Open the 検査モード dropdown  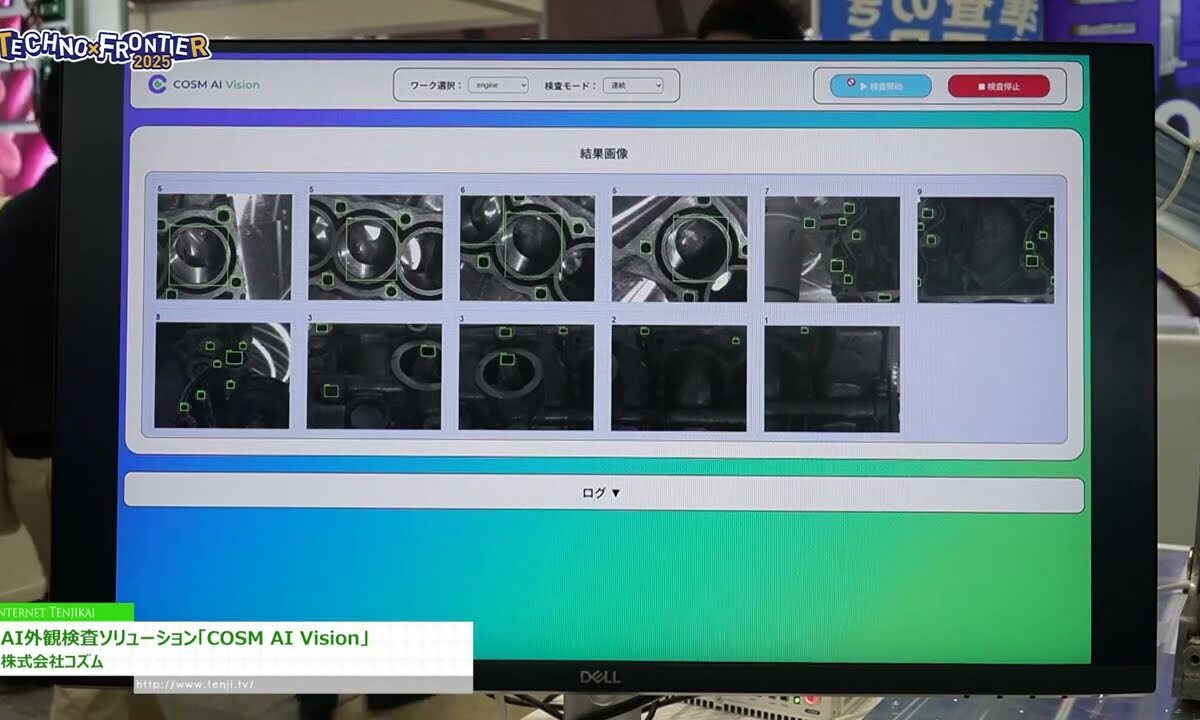(x=632, y=86)
